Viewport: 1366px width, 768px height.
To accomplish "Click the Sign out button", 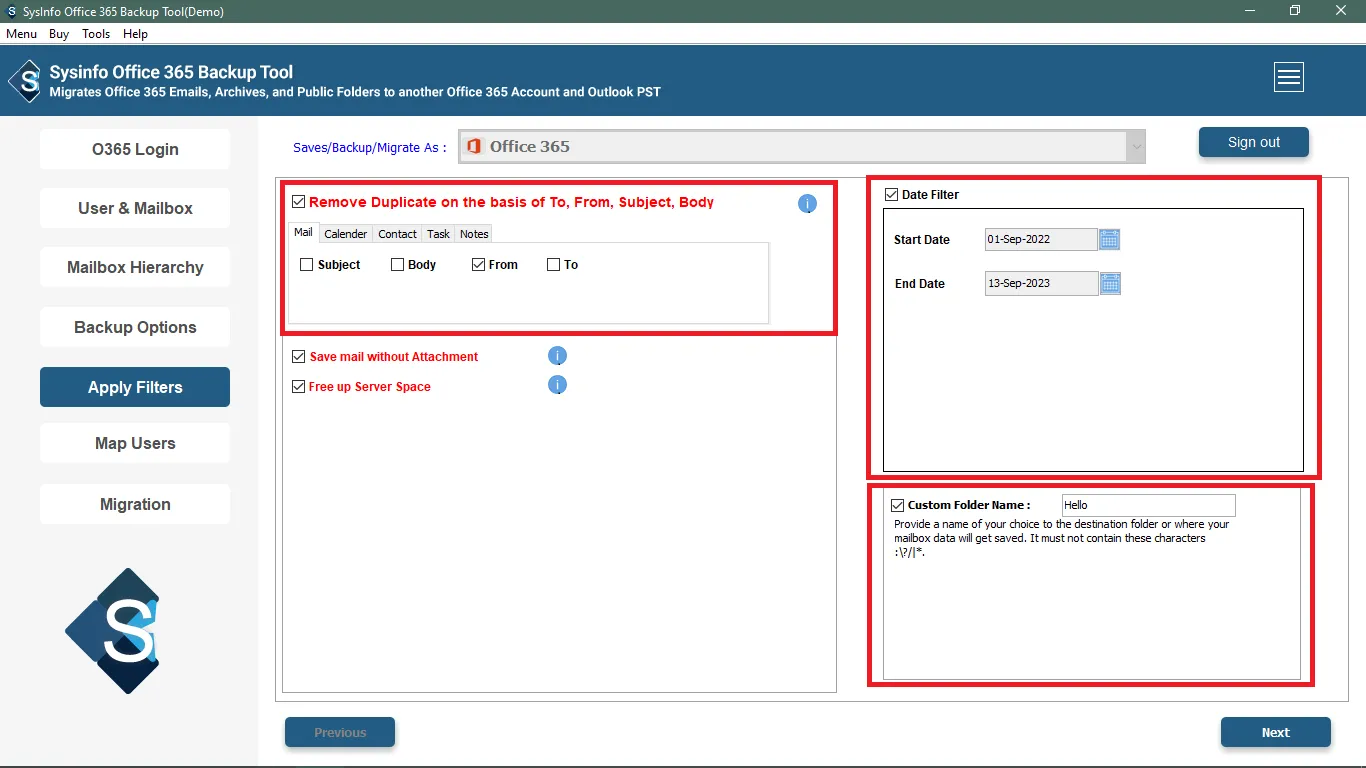I will click(1253, 142).
